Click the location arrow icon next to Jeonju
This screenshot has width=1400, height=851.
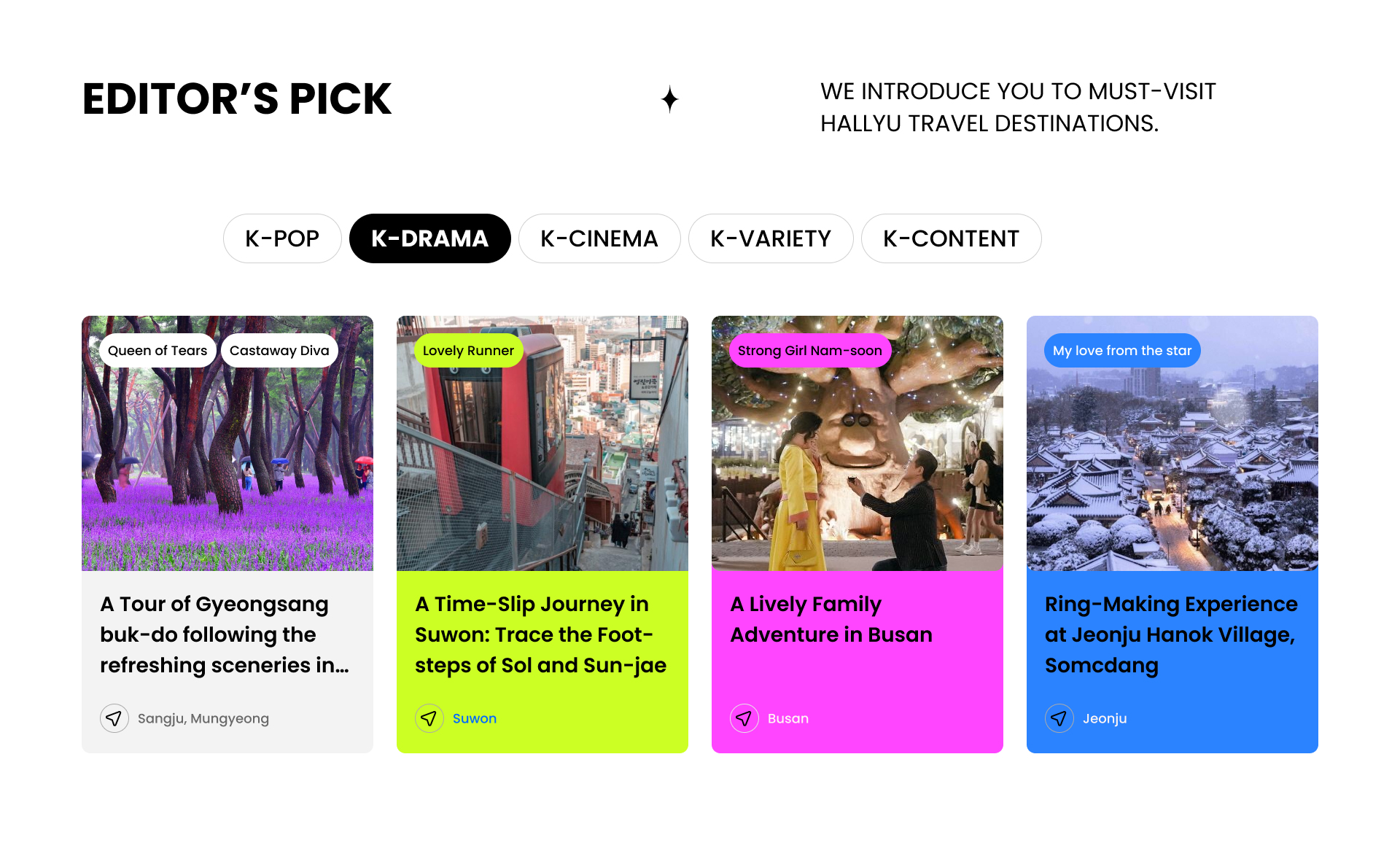(x=1059, y=718)
